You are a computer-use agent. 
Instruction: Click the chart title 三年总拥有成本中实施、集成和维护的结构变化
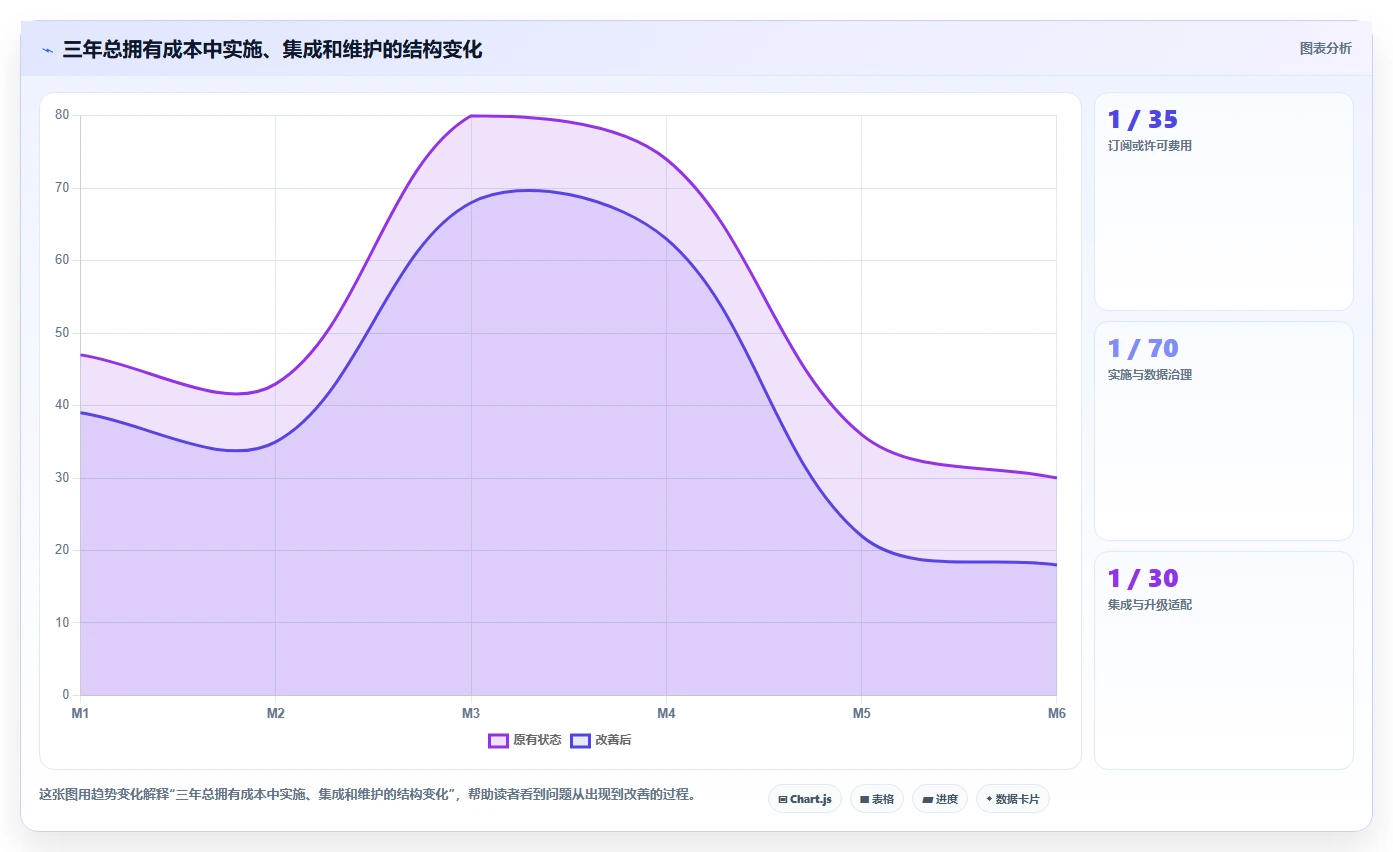coord(272,50)
